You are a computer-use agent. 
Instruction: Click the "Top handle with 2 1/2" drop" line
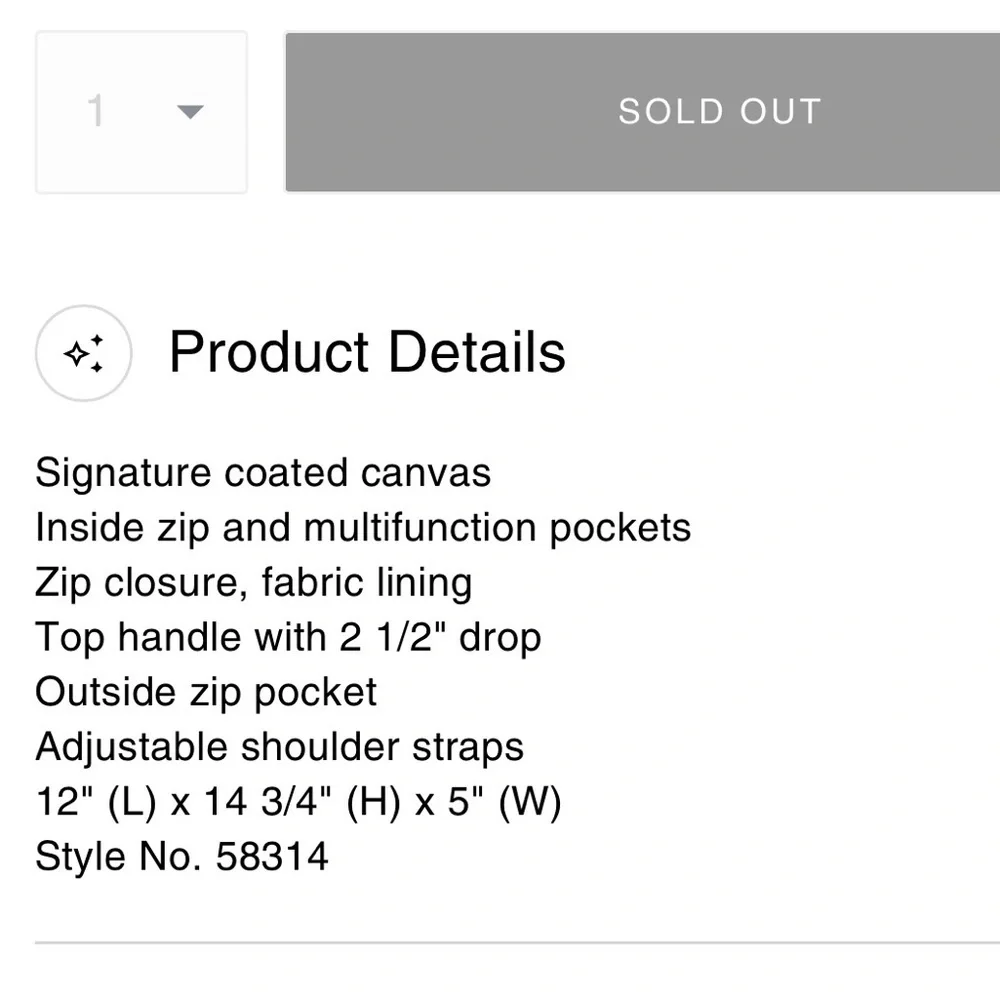(288, 637)
